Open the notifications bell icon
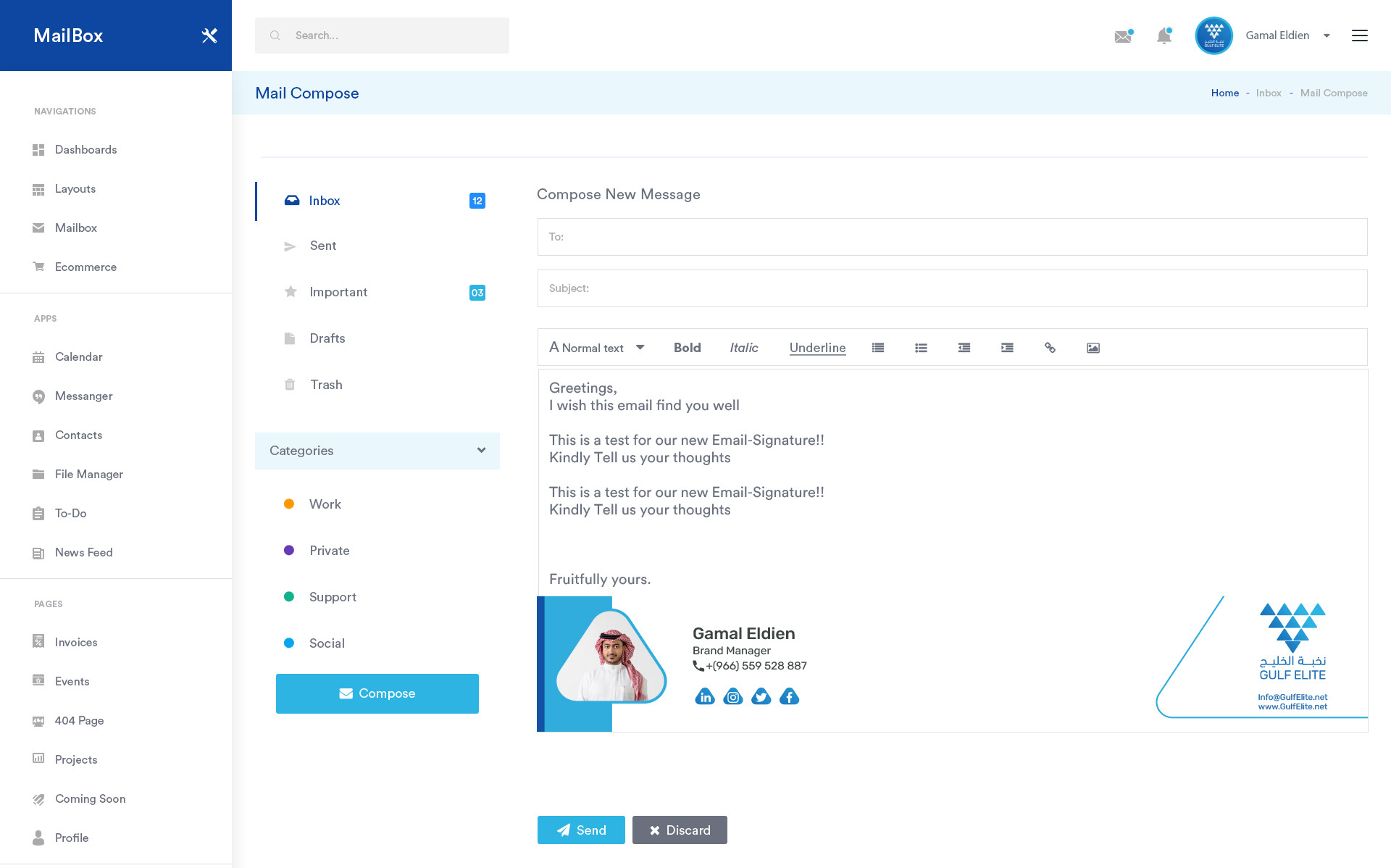Image resolution: width=1391 pixels, height=868 pixels. point(1164,36)
